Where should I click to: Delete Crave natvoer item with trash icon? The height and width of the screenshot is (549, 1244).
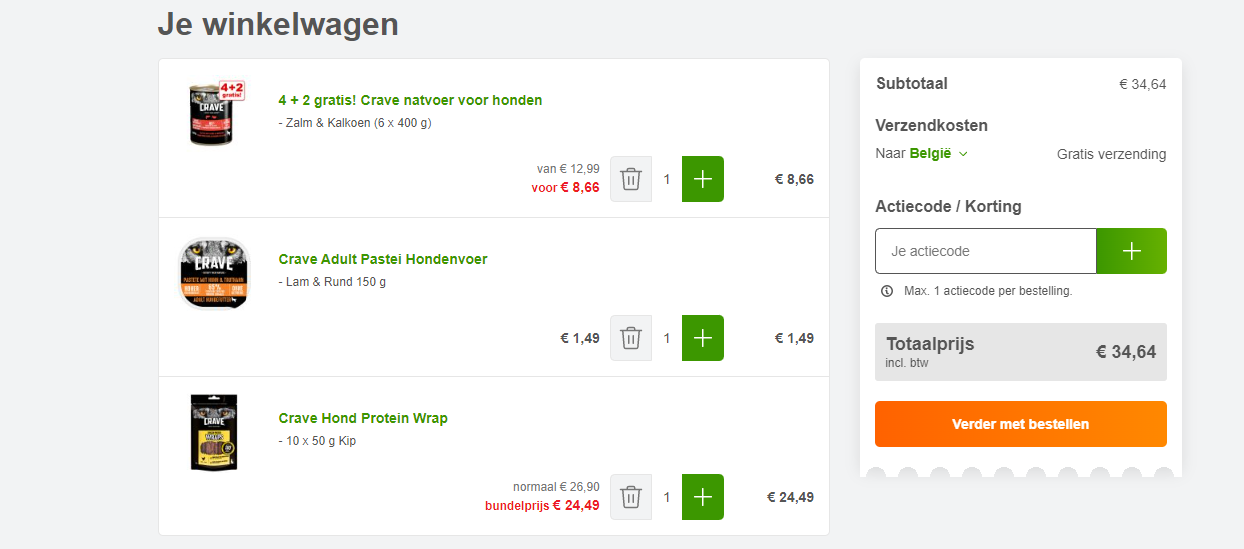631,179
